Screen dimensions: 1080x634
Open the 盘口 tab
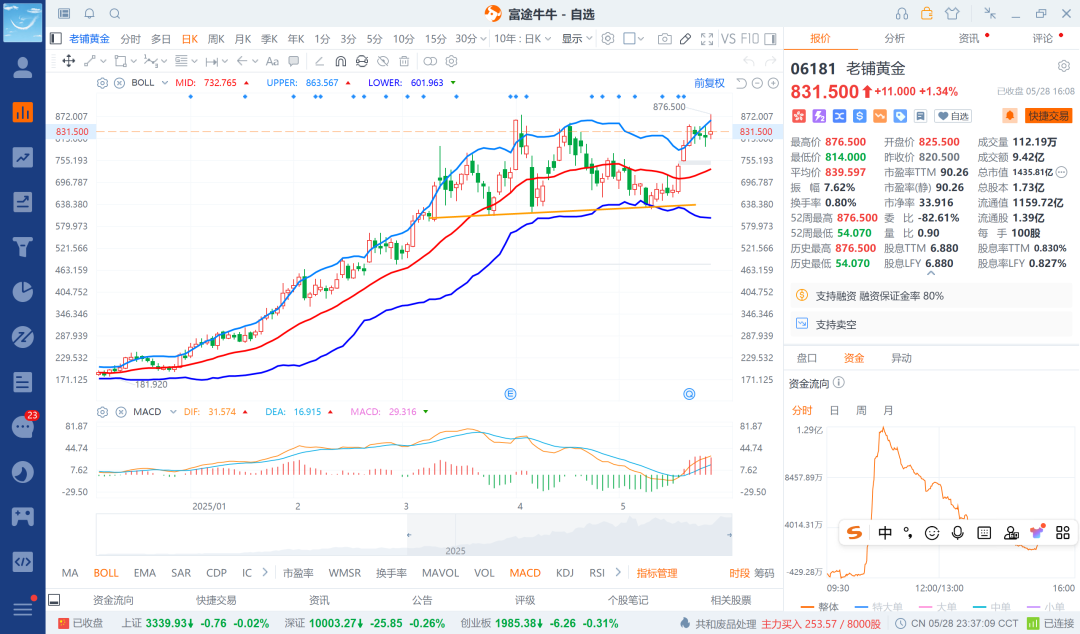807,358
